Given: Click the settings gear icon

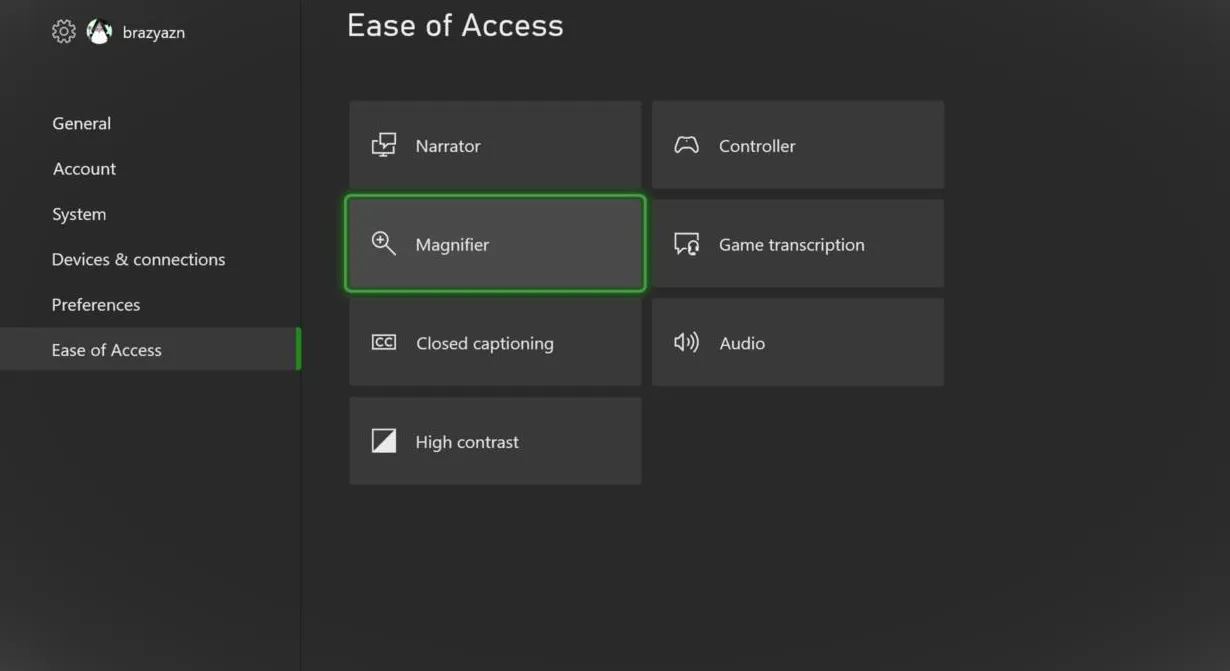Looking at the screenshot, I should click(63, 32).
